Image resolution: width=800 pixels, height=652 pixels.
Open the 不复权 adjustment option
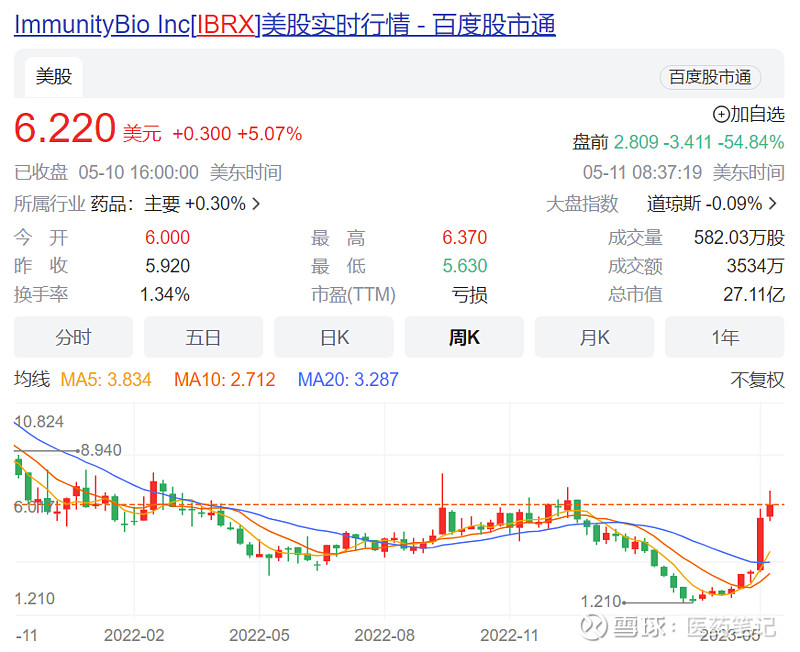757,380
